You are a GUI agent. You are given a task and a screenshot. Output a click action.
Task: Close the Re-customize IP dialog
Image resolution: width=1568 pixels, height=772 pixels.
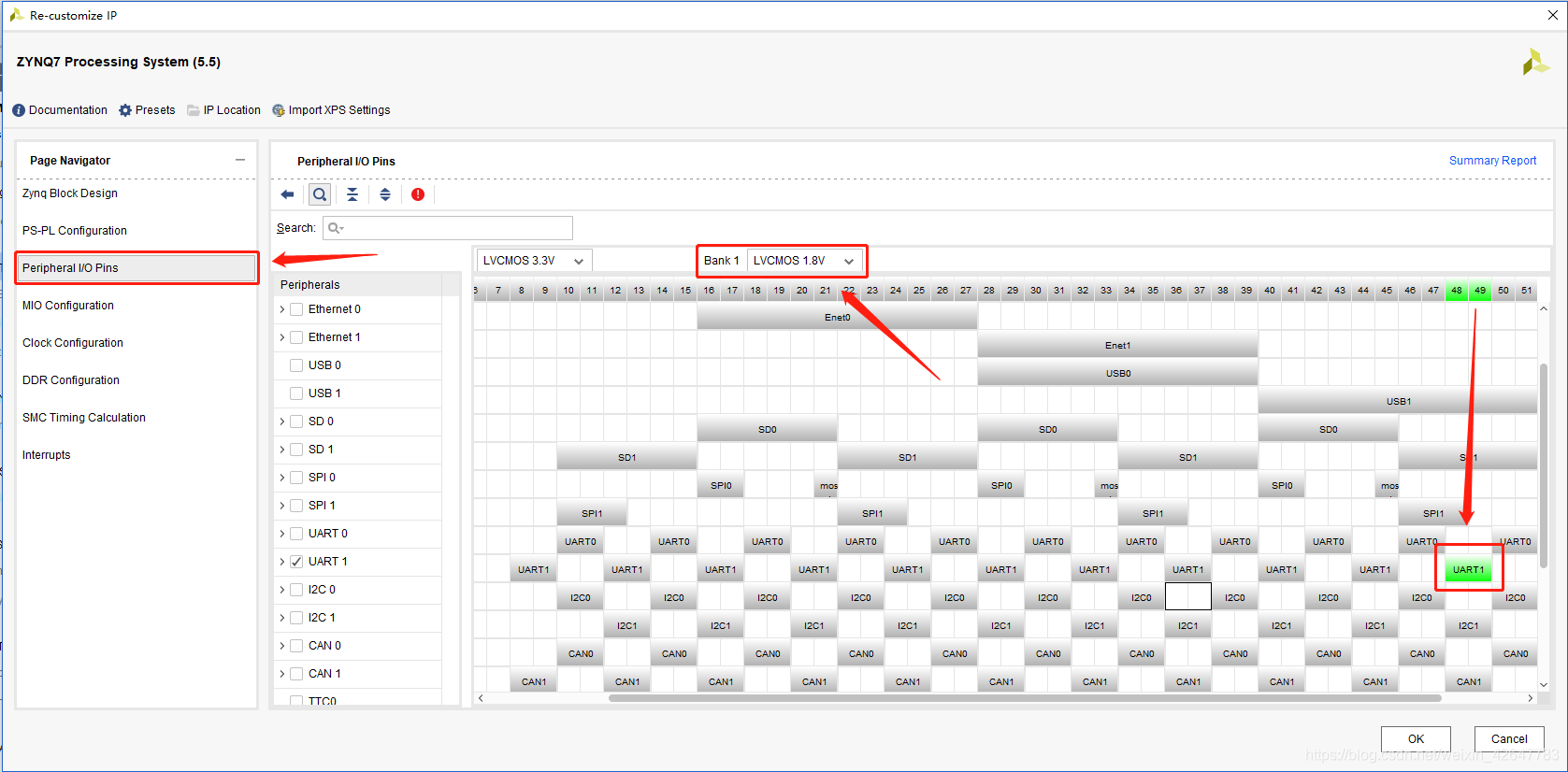1552,15
